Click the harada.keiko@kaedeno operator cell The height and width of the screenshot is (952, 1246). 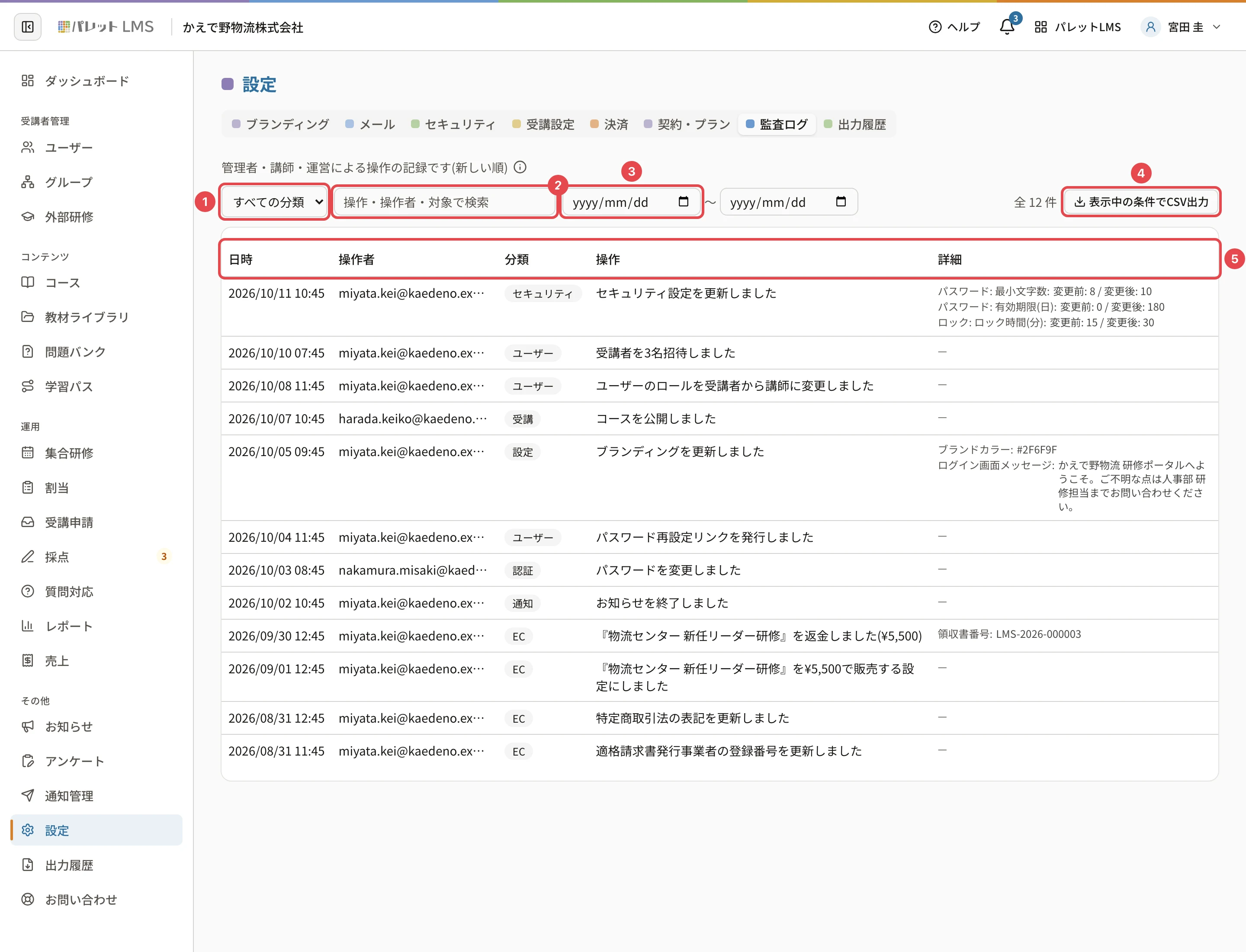click(x=413, y=419)
